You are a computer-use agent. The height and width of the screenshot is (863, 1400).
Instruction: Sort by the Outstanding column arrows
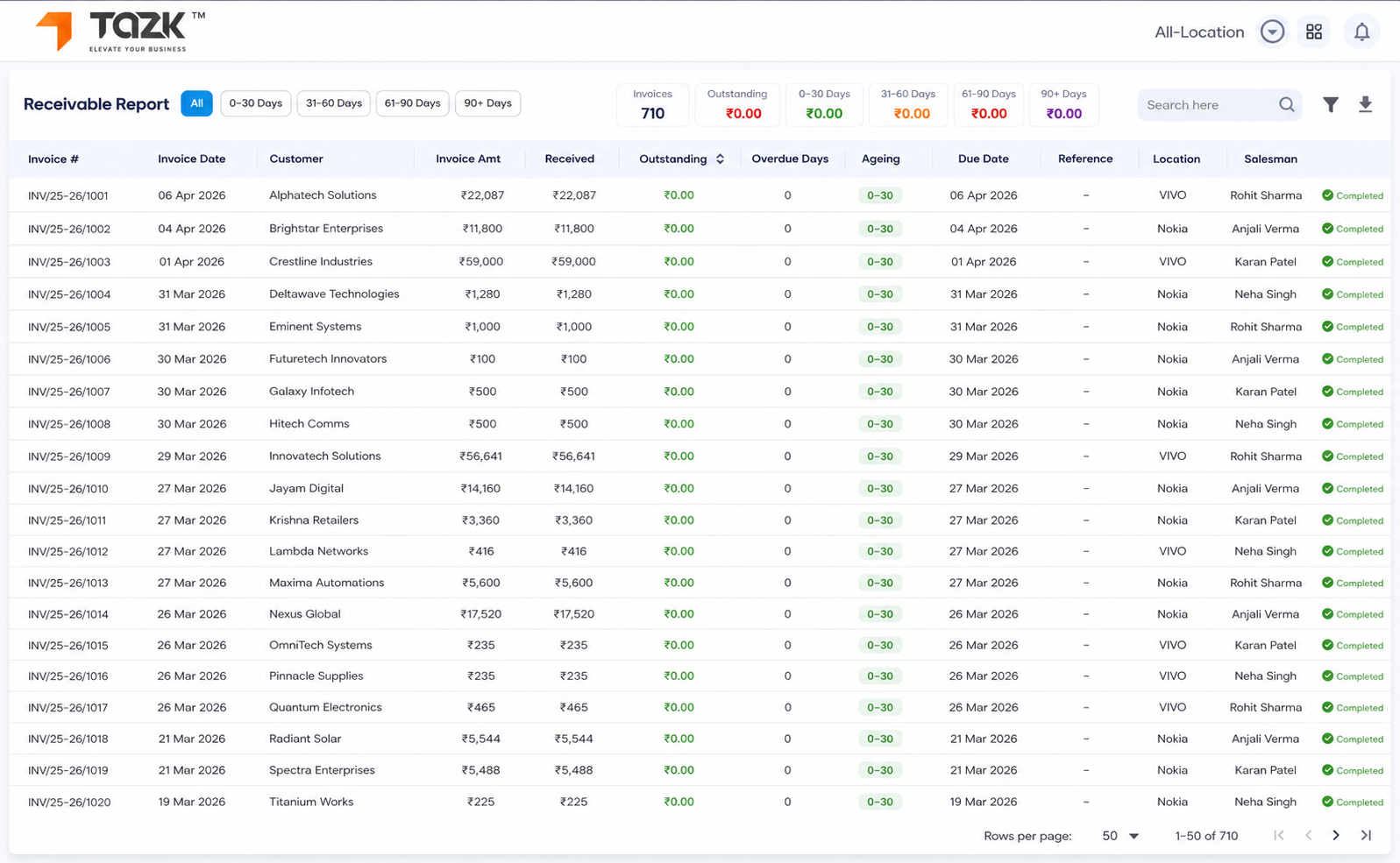[720, 159]
